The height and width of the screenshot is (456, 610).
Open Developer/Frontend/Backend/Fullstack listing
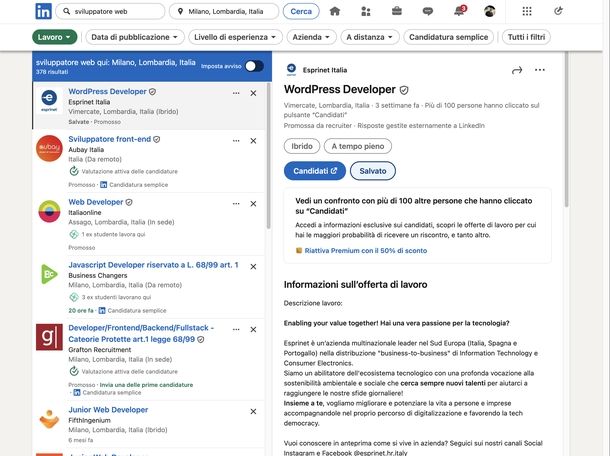click(x=141, y=334)
